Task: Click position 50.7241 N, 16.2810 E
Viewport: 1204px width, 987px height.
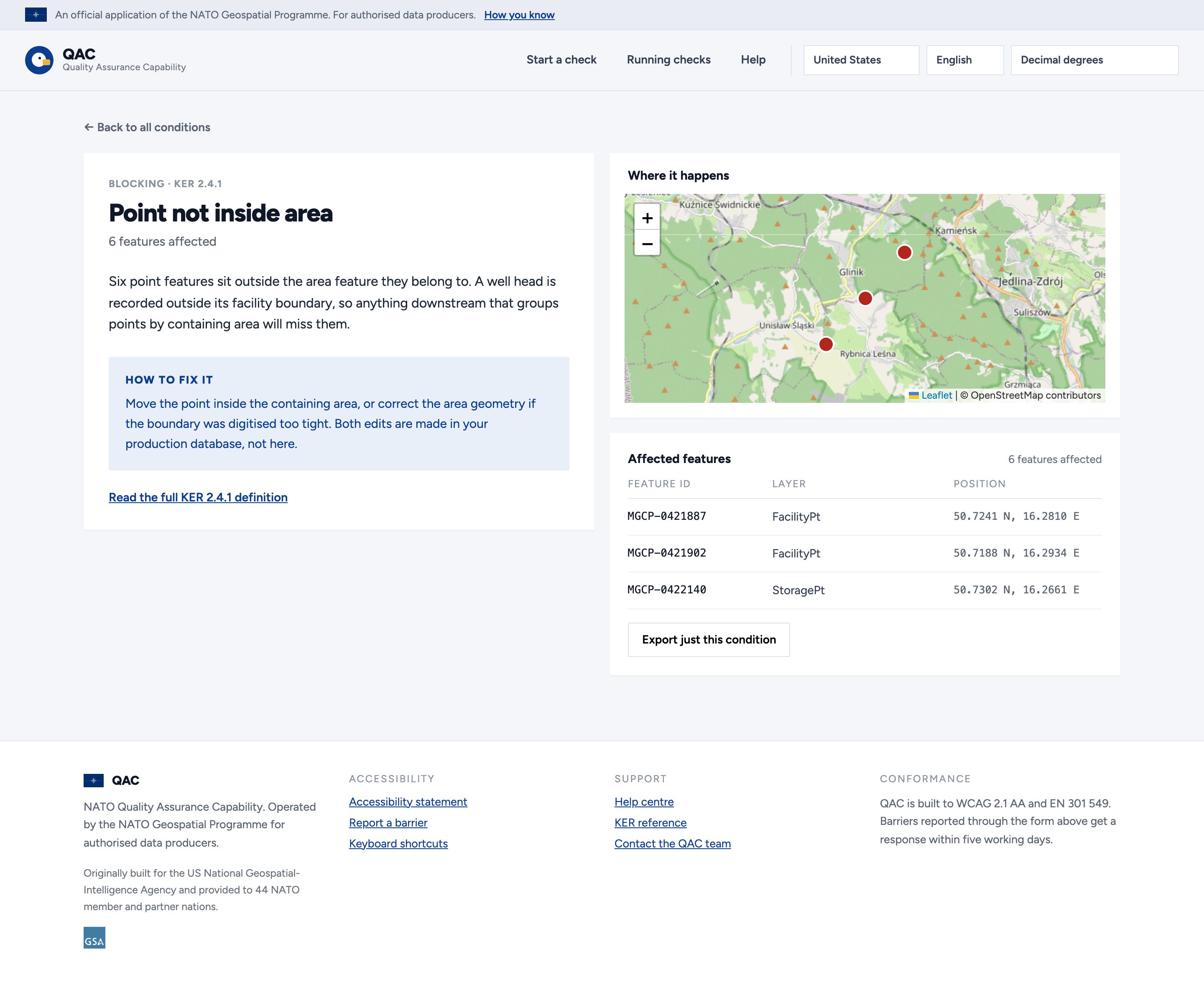Action: point(1016,516)
